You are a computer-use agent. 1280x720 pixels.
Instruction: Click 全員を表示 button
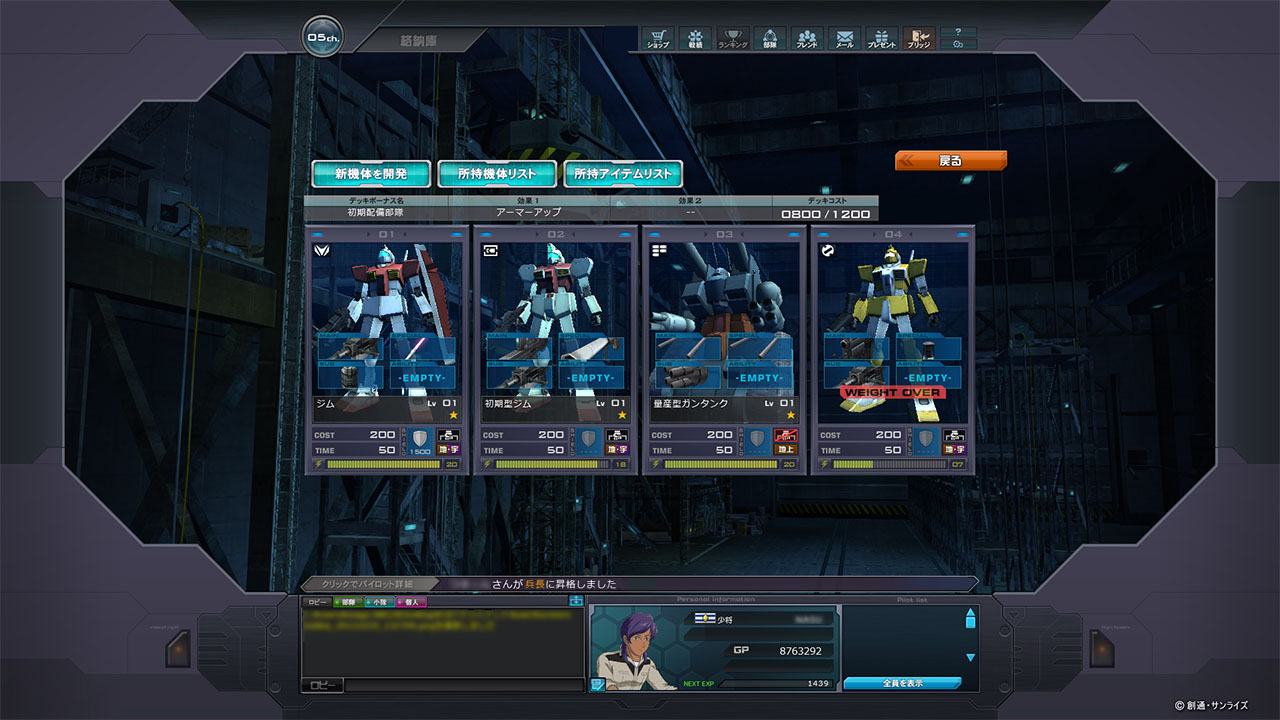pyautogui.click(x=902, y=684)
